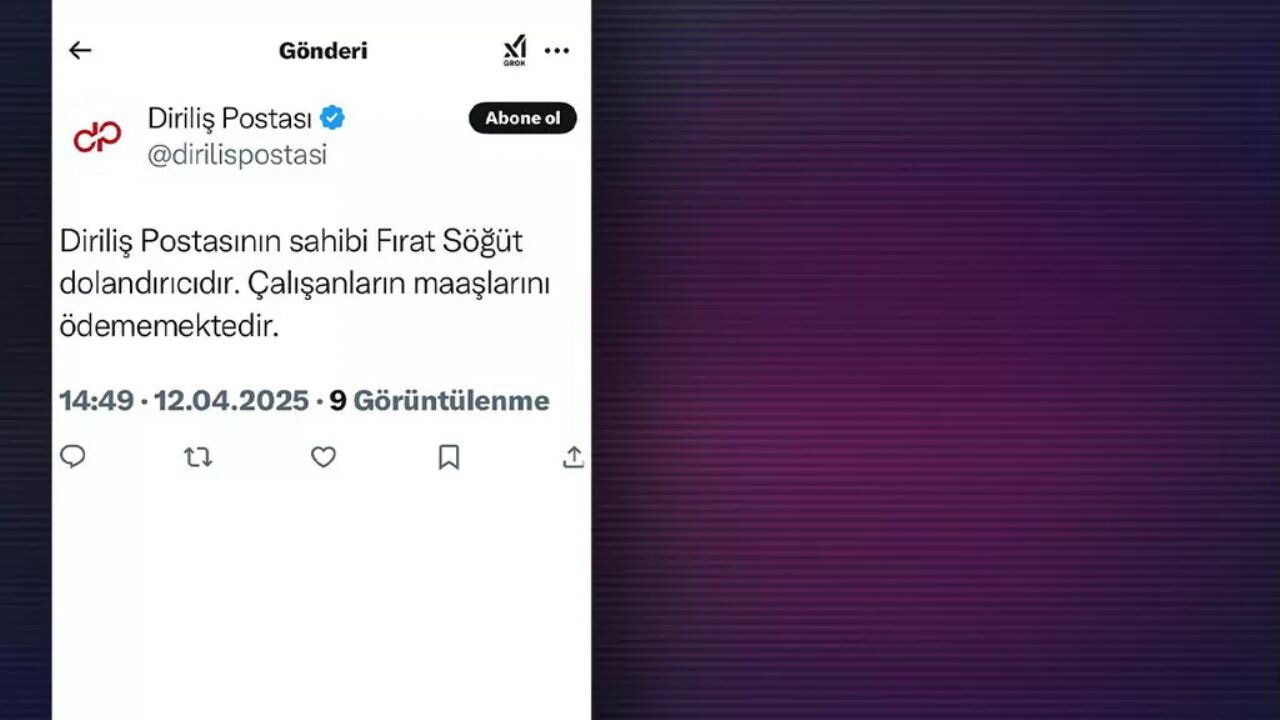Viewport: 1280px width, 720px height.
Task: Open the three-dot more options menu
Action: tap(557, 50)
